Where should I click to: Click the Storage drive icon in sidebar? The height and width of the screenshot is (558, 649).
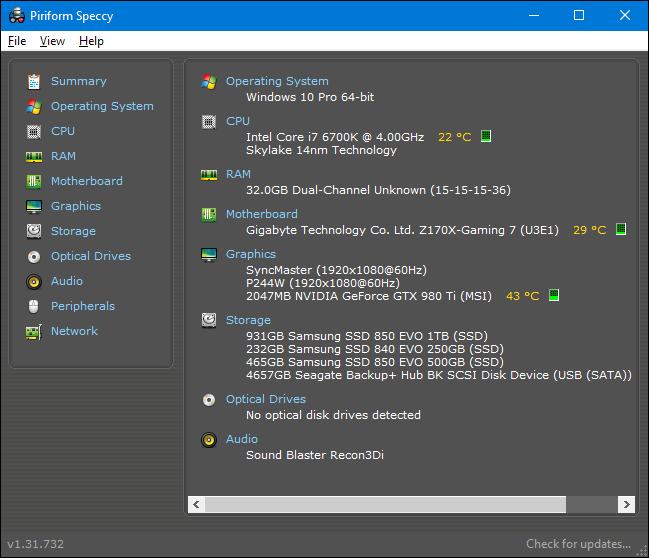(x=34, y=231)
